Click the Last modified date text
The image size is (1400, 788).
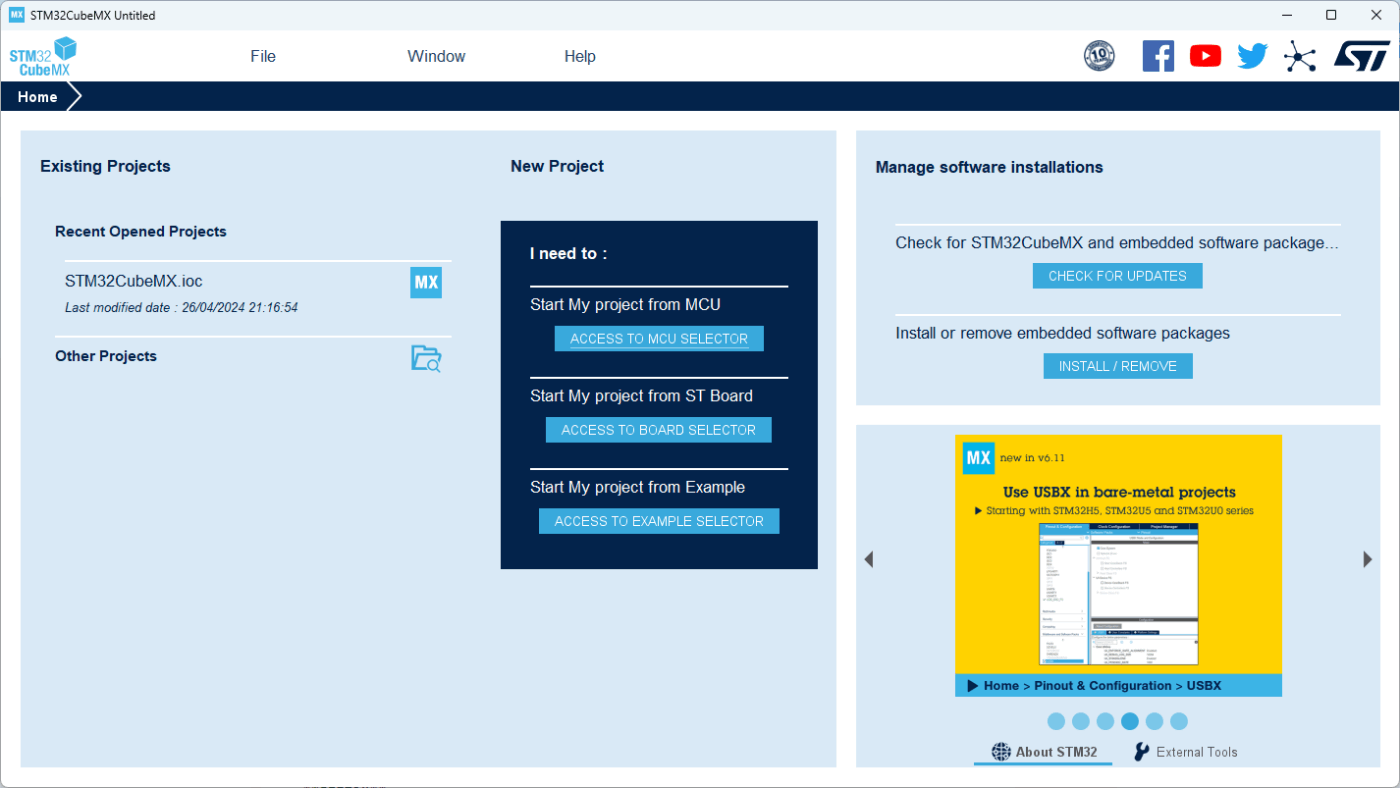coord(181,308)
